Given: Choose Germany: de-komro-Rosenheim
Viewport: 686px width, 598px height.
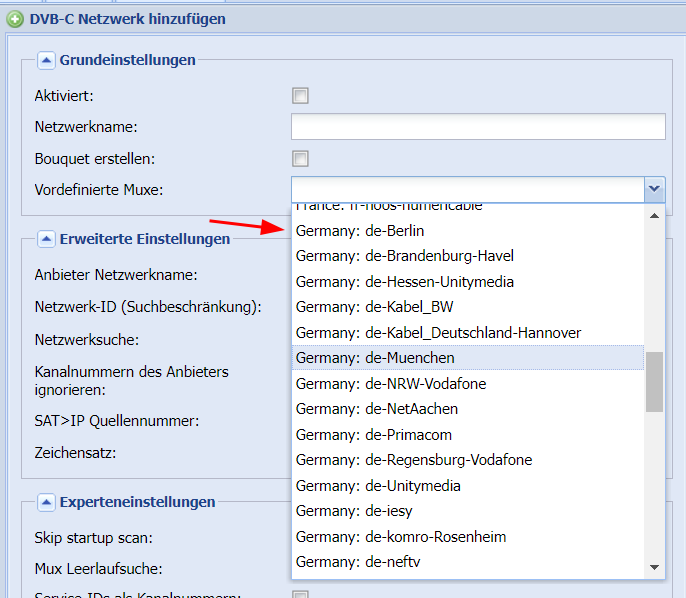Looking at the screenshot, I should 468,537.
